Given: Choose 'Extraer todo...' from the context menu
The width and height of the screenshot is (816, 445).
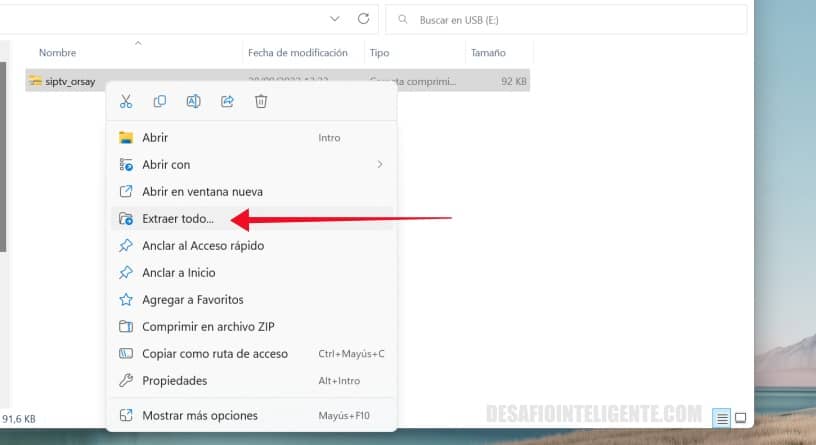Looking at the screenshot, I should pyautogui.click(x=185, y=218).
